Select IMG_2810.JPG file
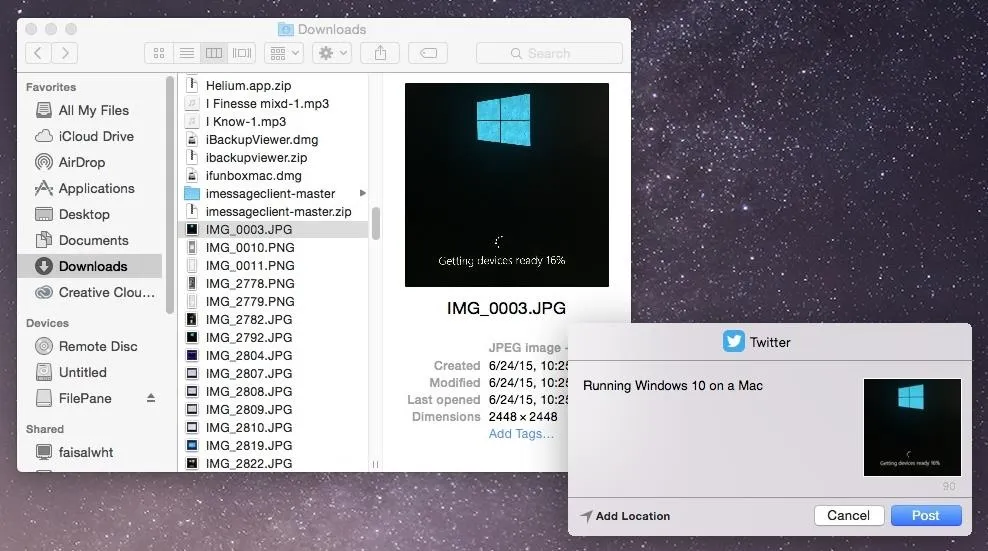988x551 pixels. (275, 427)
